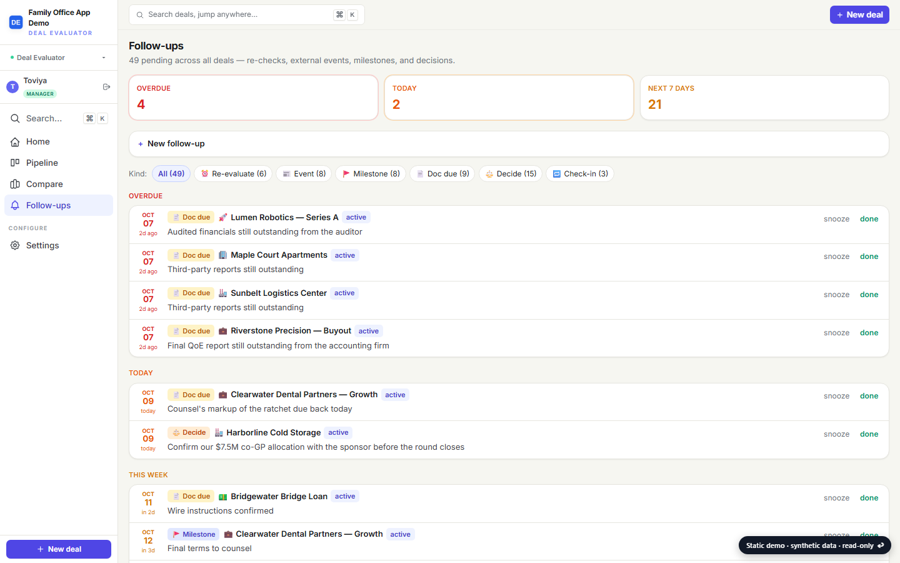Click the Compare icon in sidebar
900x563 pixels.
tap(15, 184)
